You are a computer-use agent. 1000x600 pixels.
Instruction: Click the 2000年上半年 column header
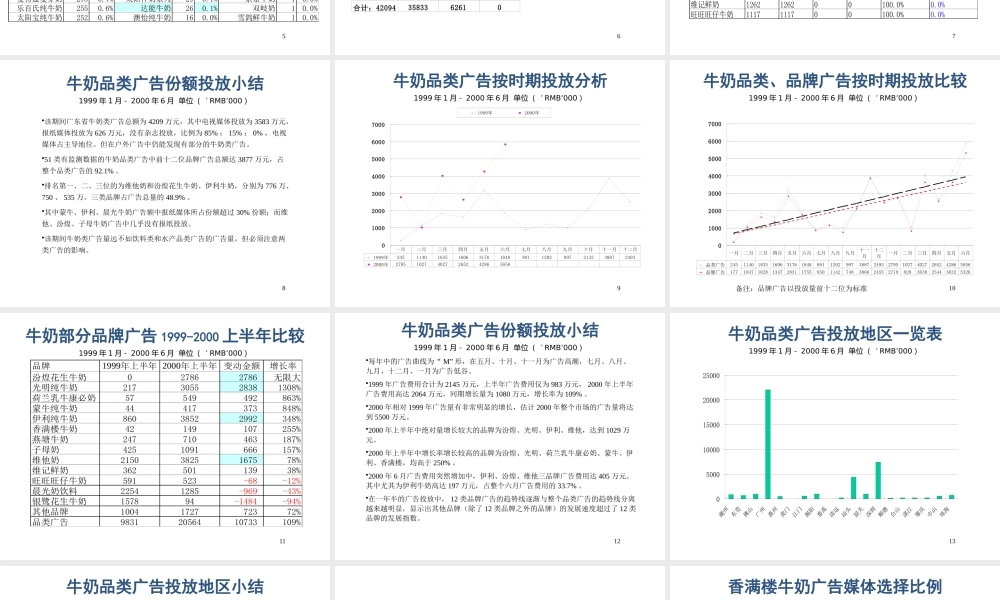189,366
